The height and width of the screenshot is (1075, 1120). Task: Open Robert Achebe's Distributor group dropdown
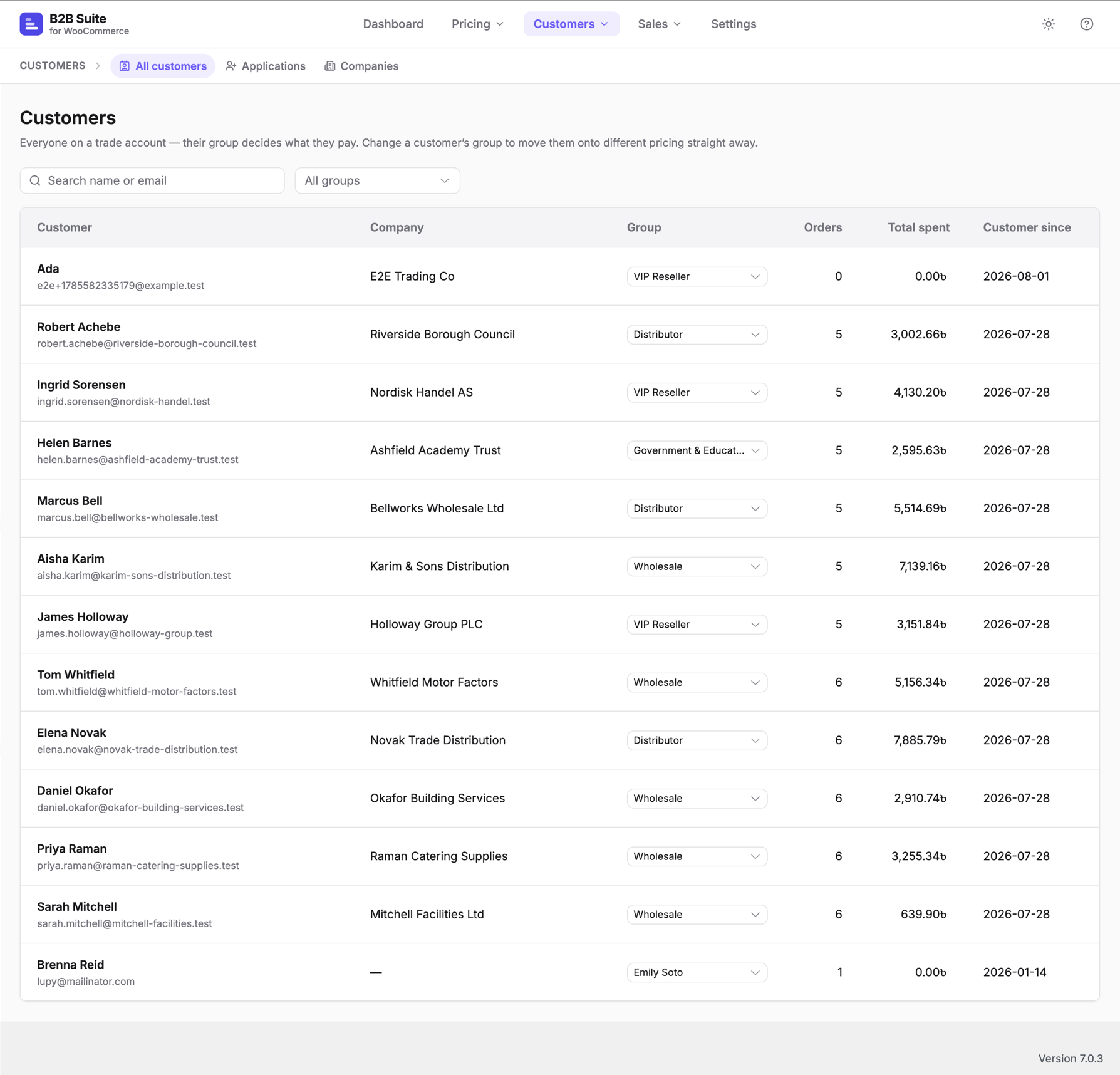(x=697, y=335)
